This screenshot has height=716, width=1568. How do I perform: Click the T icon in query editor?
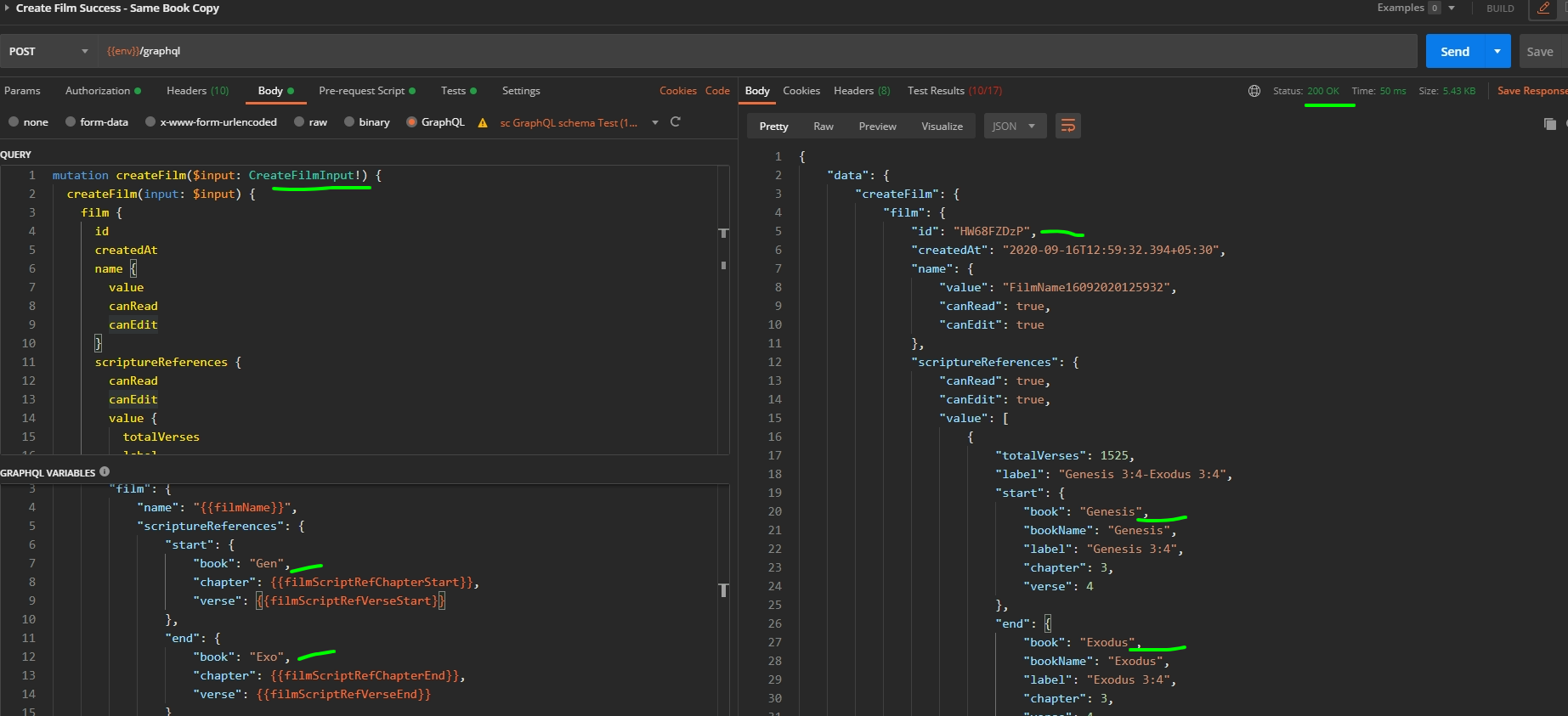tap(723, 233)
